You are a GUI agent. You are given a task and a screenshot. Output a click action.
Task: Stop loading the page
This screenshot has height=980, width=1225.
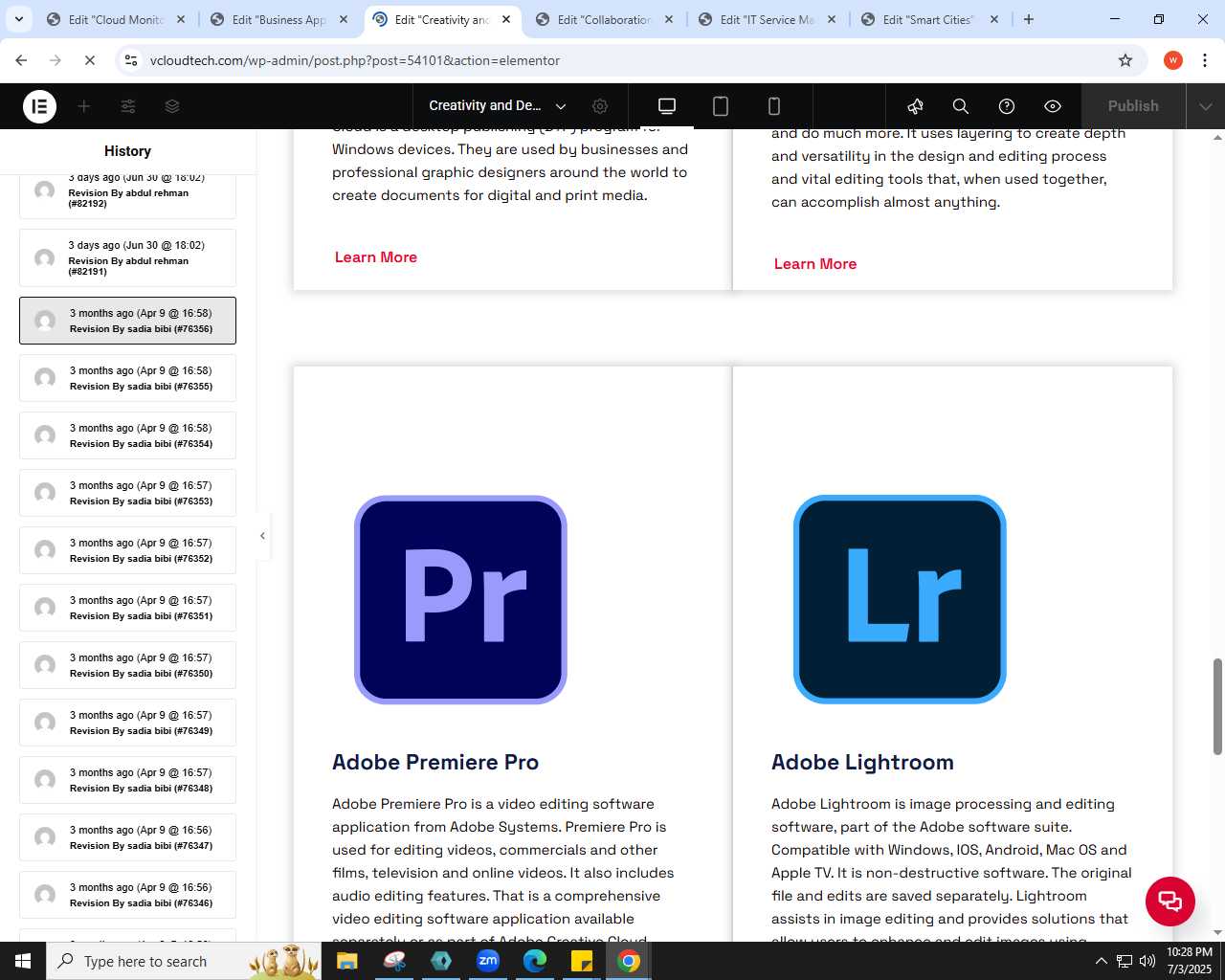click(x=89, y=60)
